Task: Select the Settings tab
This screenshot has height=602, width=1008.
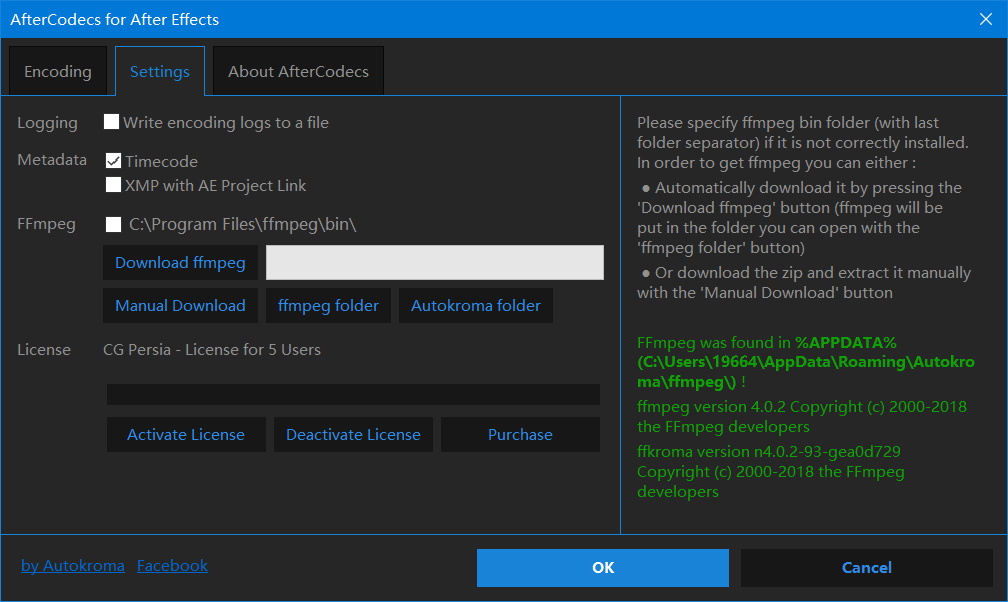Action: (x=159, y=71)
